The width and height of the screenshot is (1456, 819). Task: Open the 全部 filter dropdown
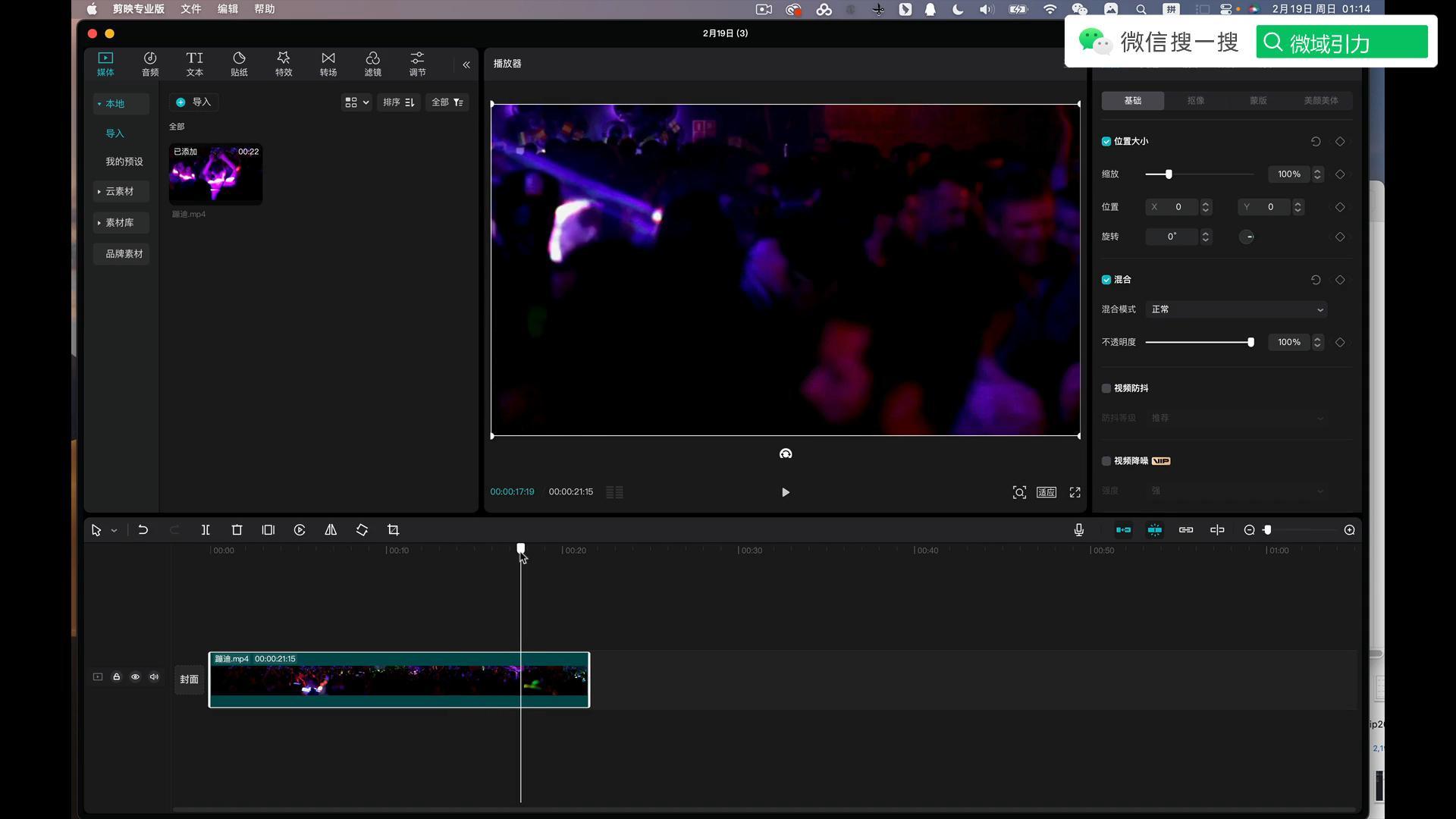point(447,102)
